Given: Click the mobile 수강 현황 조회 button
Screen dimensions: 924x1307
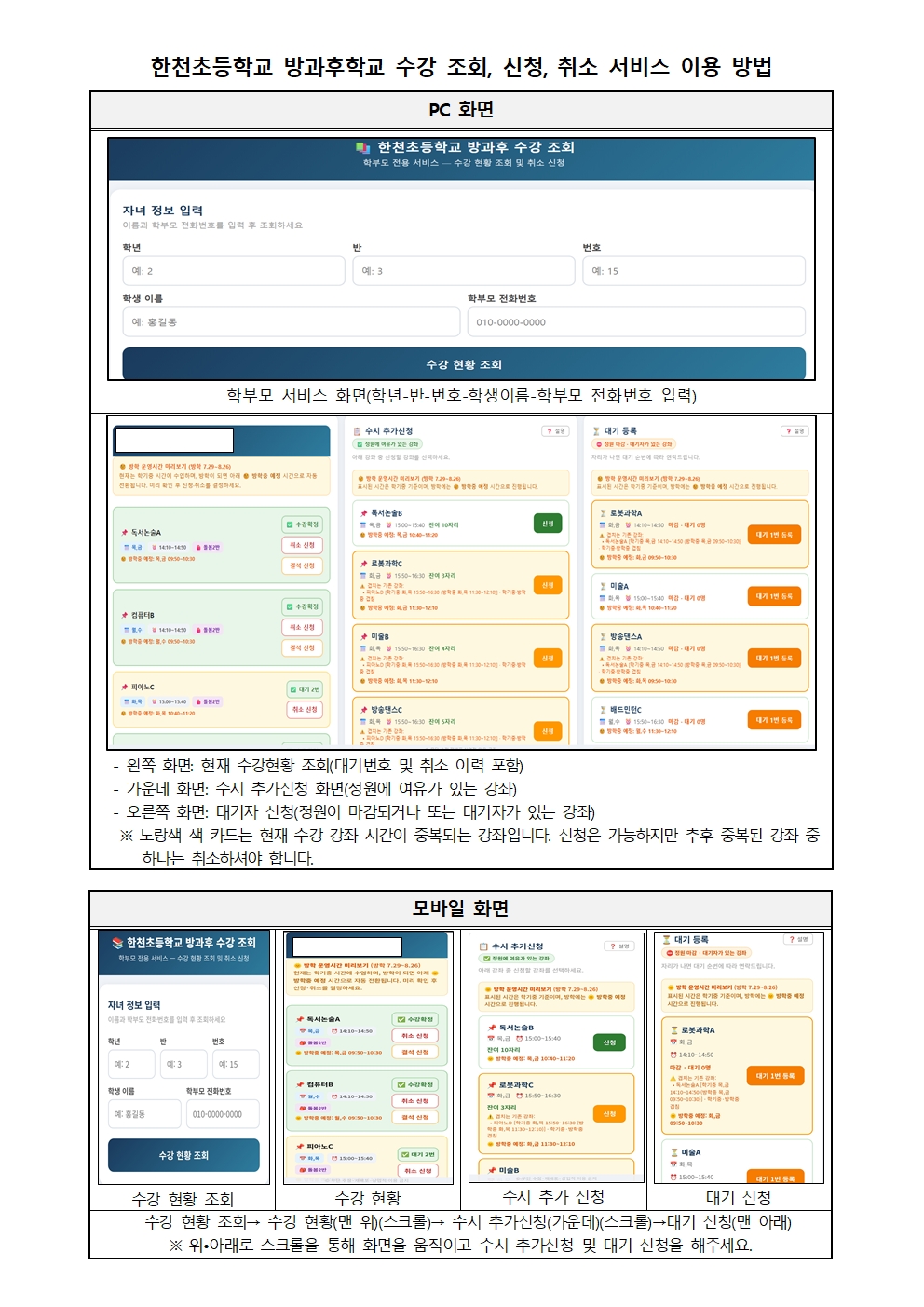Looking at the screenshot, I should tap(183, 1155).
